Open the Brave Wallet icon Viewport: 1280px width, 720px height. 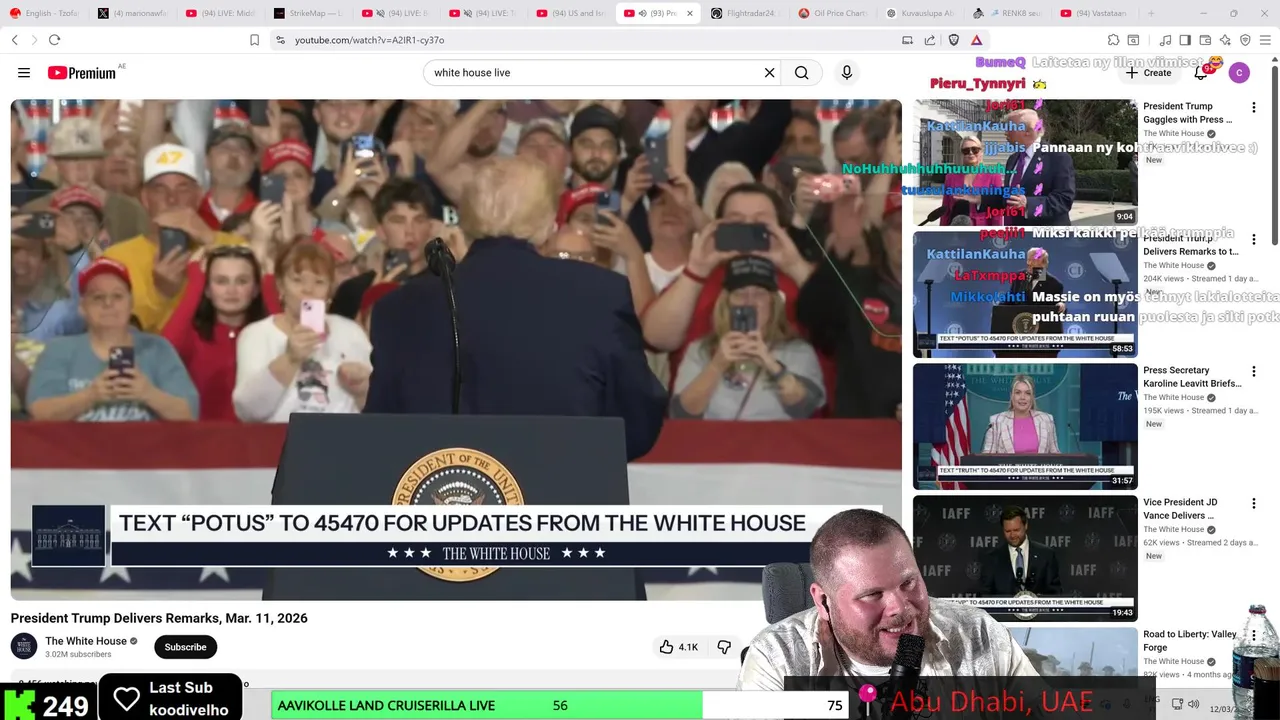pyautogui.click(x=1205, y=40)
